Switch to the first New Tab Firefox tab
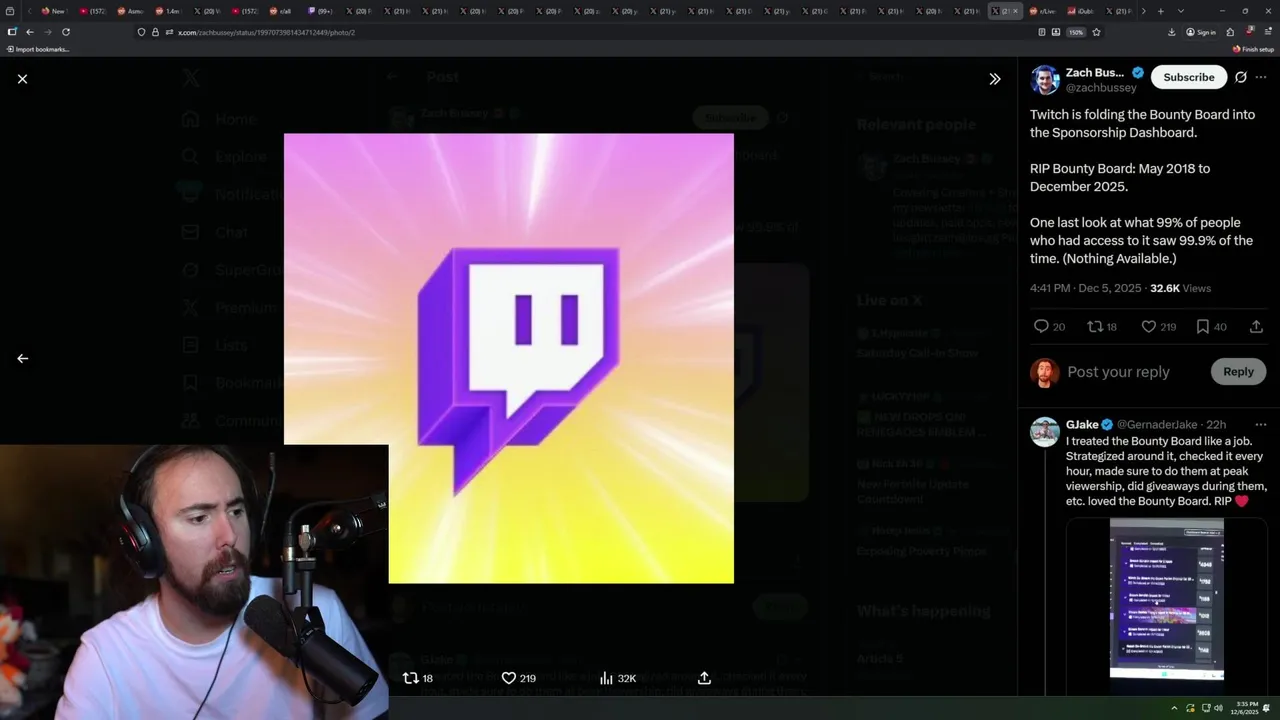This screenshot has height=720, width=1280. coord(53,11)
